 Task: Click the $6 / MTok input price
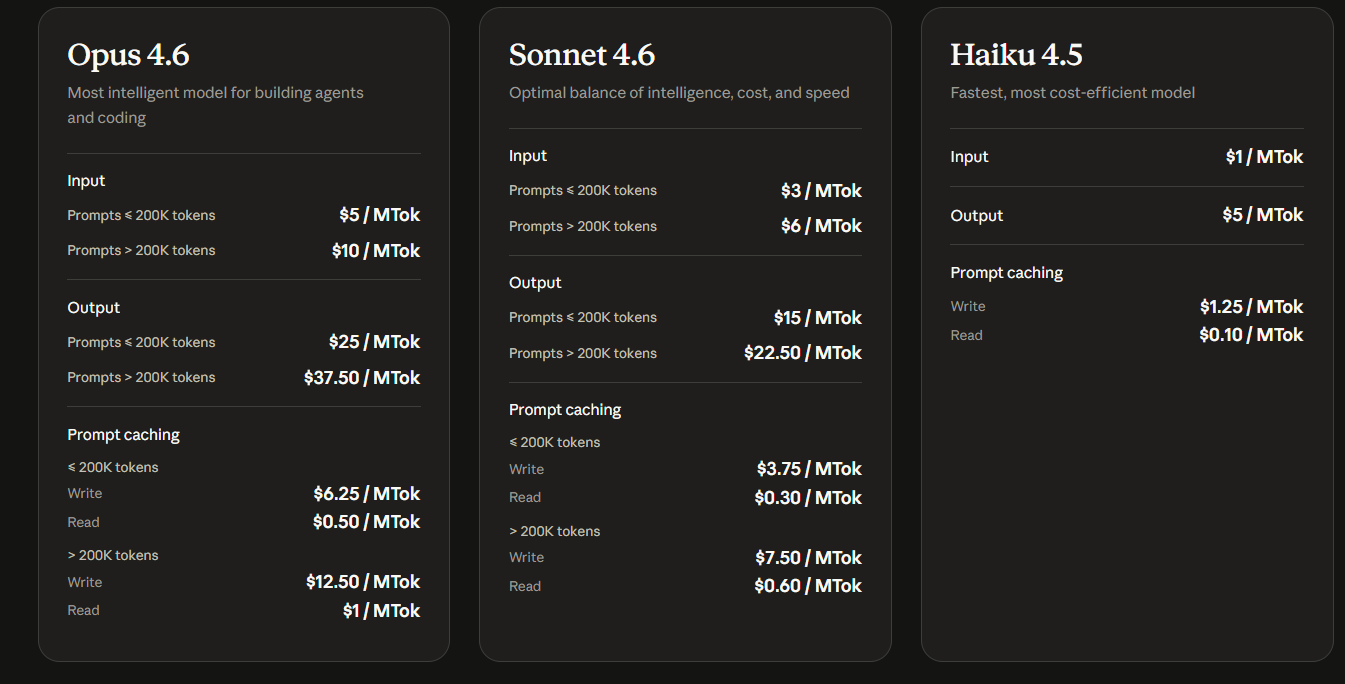pos(821,226)
